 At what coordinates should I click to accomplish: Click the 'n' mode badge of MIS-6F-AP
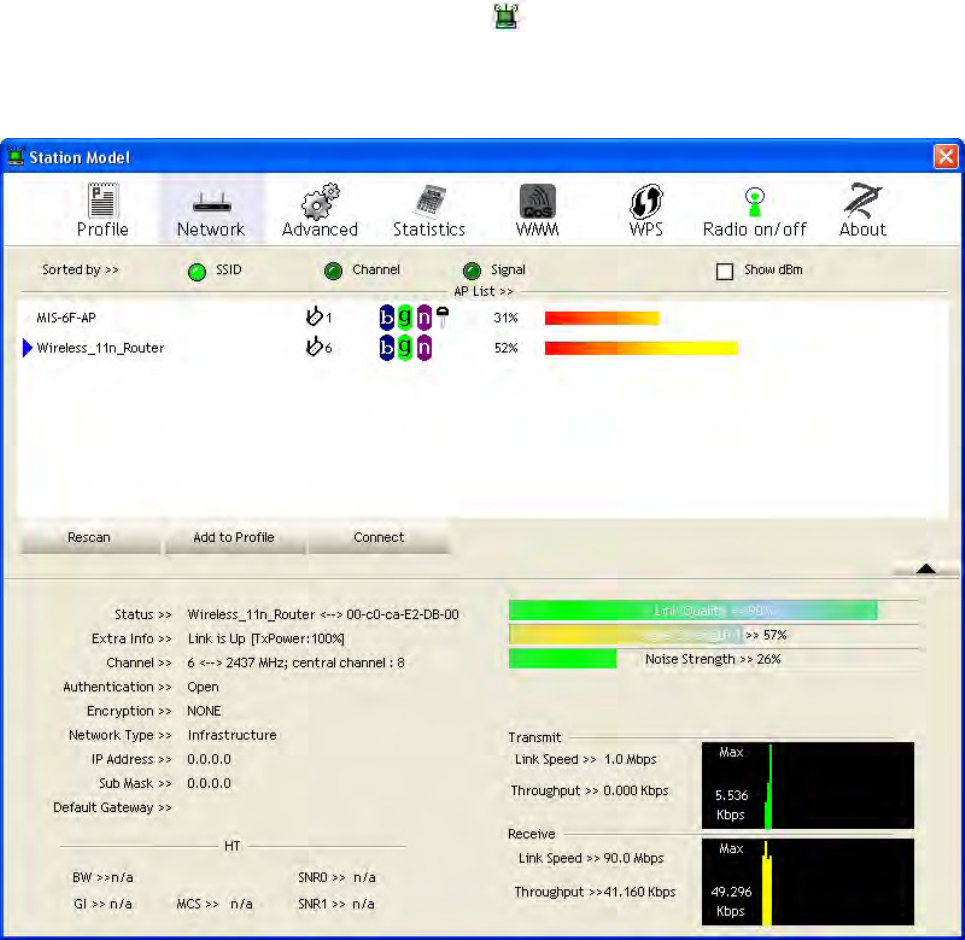click(x=424, y=318)
